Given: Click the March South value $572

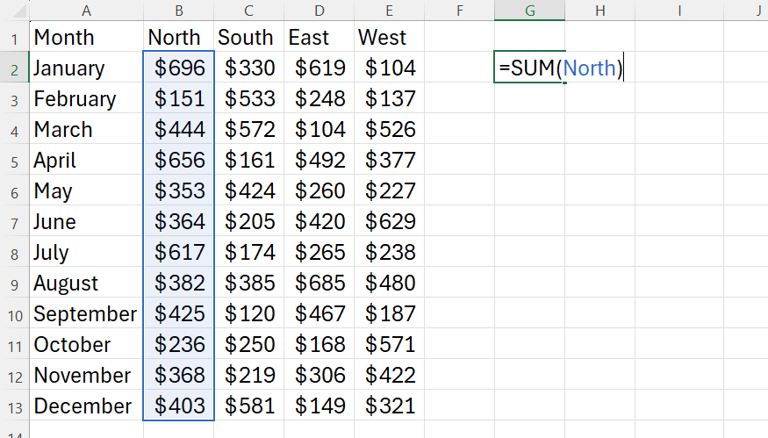Looking at the screenshot, I should pyautogui.click(x=249, y=129).
